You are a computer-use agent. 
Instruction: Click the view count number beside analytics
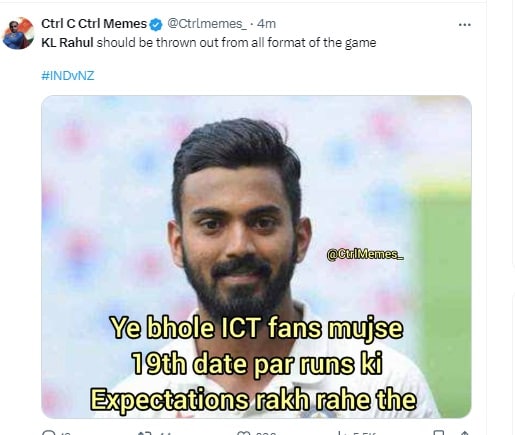[x=364, y=433]
